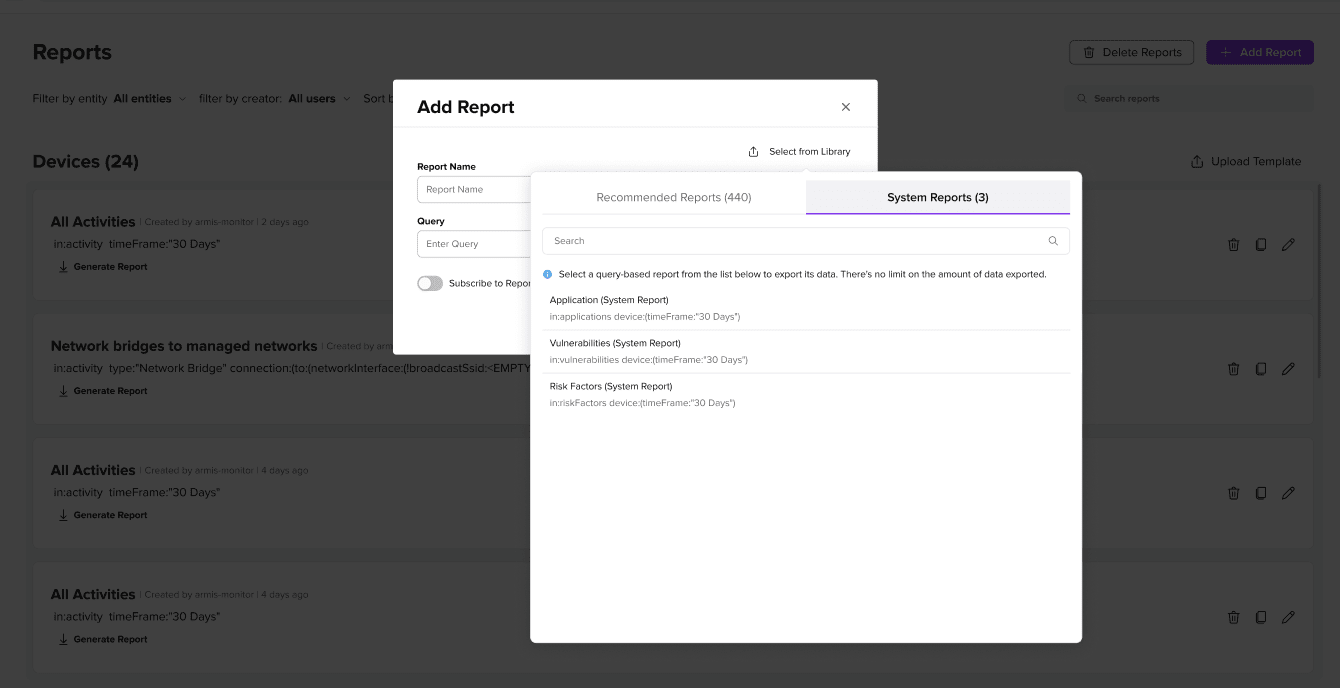Switch to System Reports (3) tab
The image size is (1340, 688).
pyautogui.click(x=938, y=197)
